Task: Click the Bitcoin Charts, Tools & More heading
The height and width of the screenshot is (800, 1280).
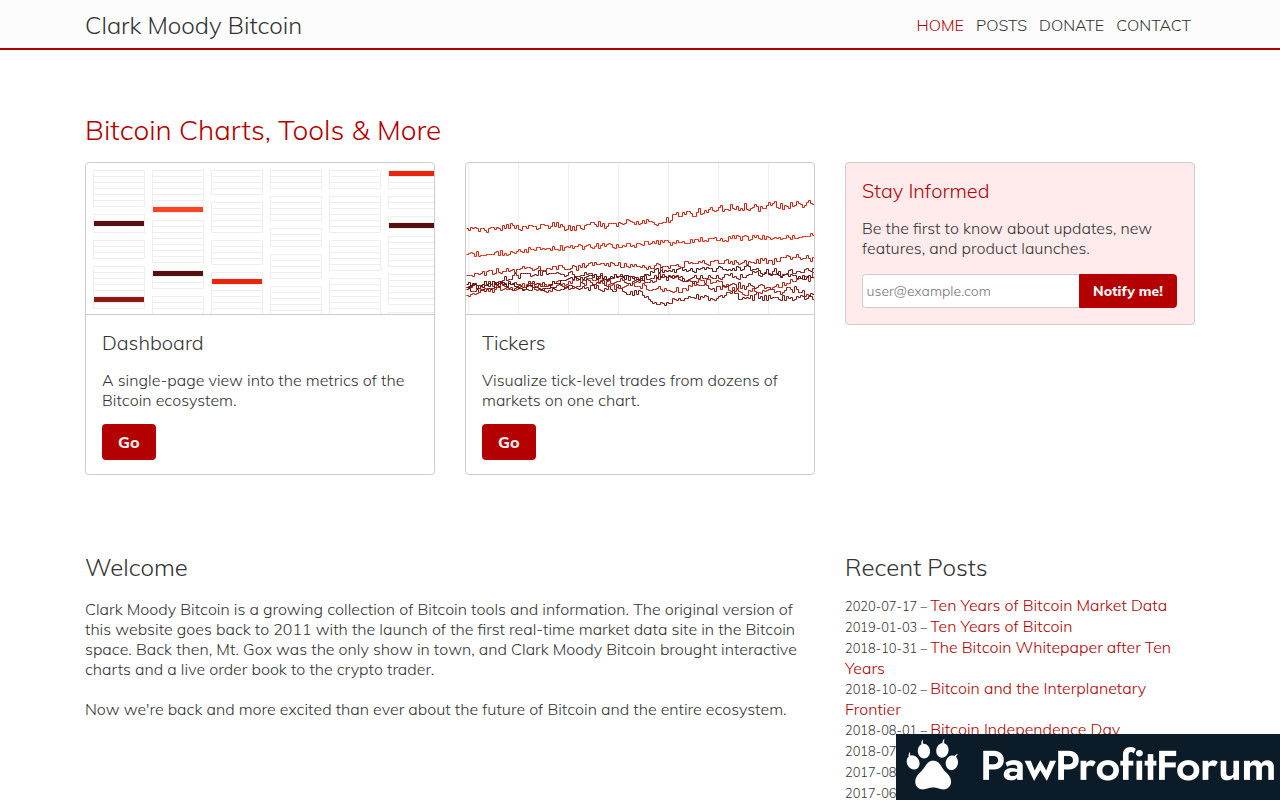Action: (x=263, y=131)
